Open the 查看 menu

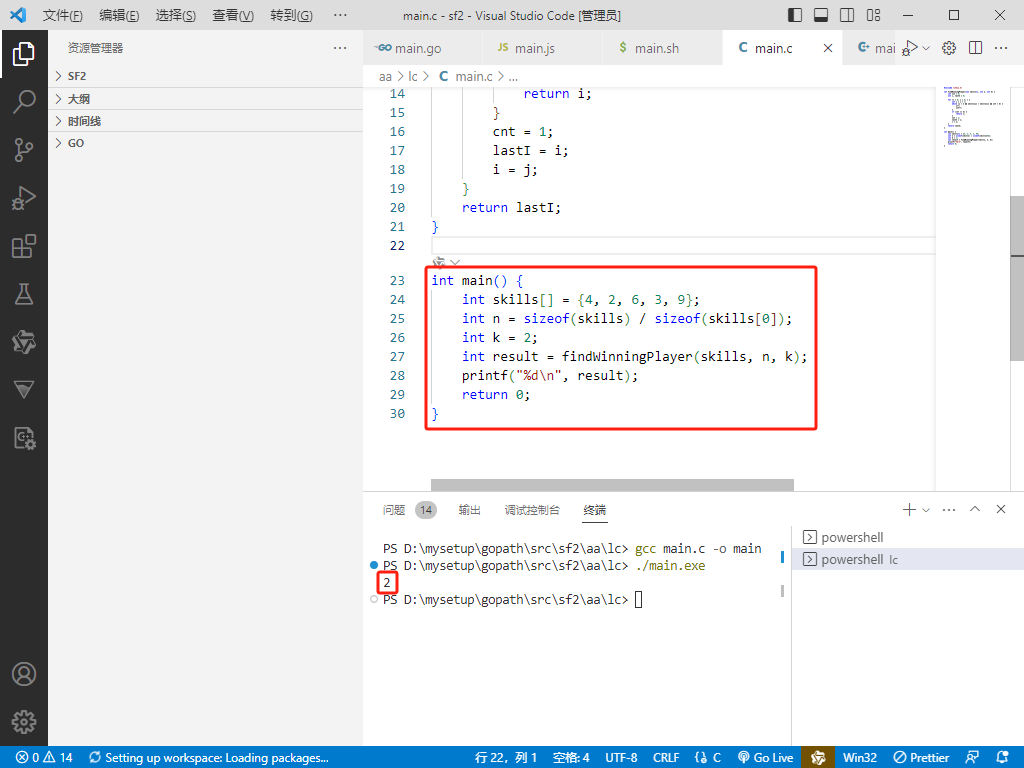click(232, 15)
